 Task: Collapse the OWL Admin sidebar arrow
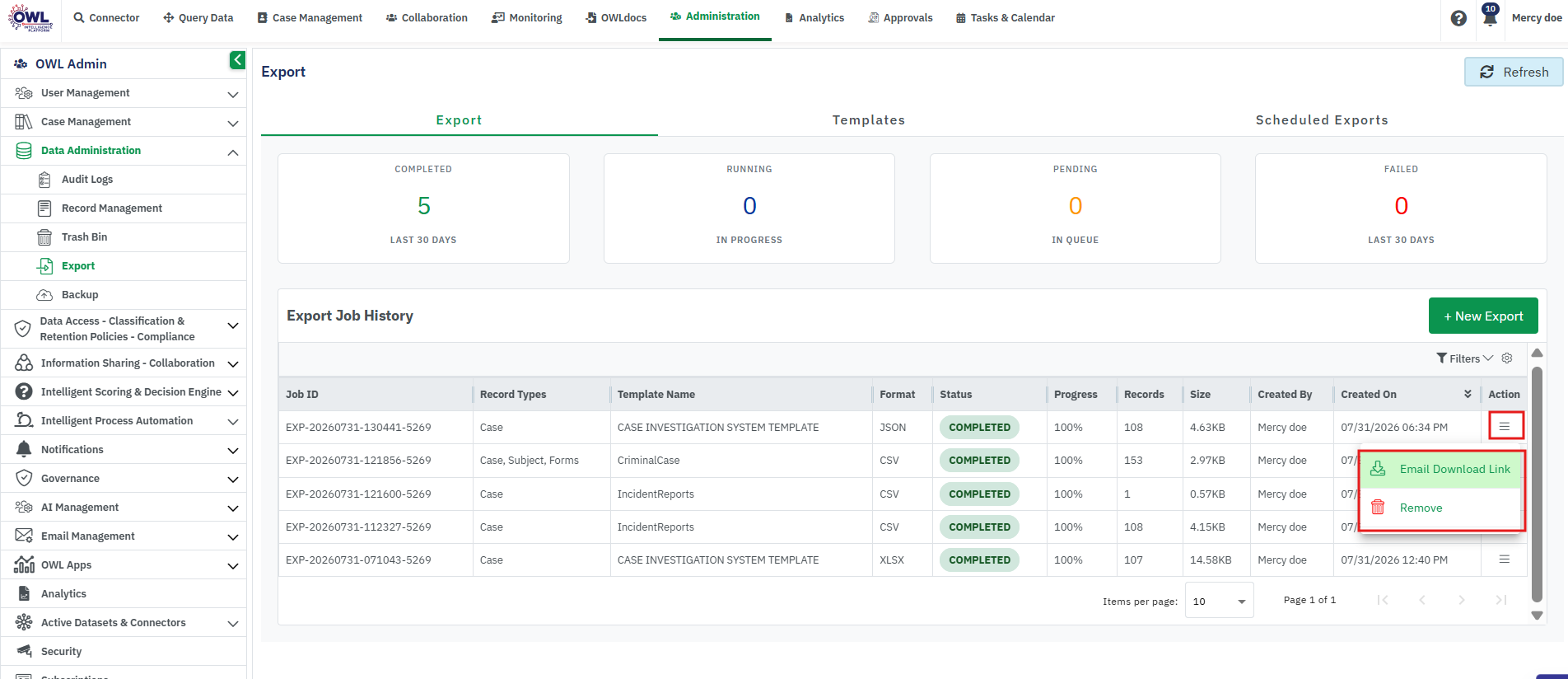(x=237, y=60)
